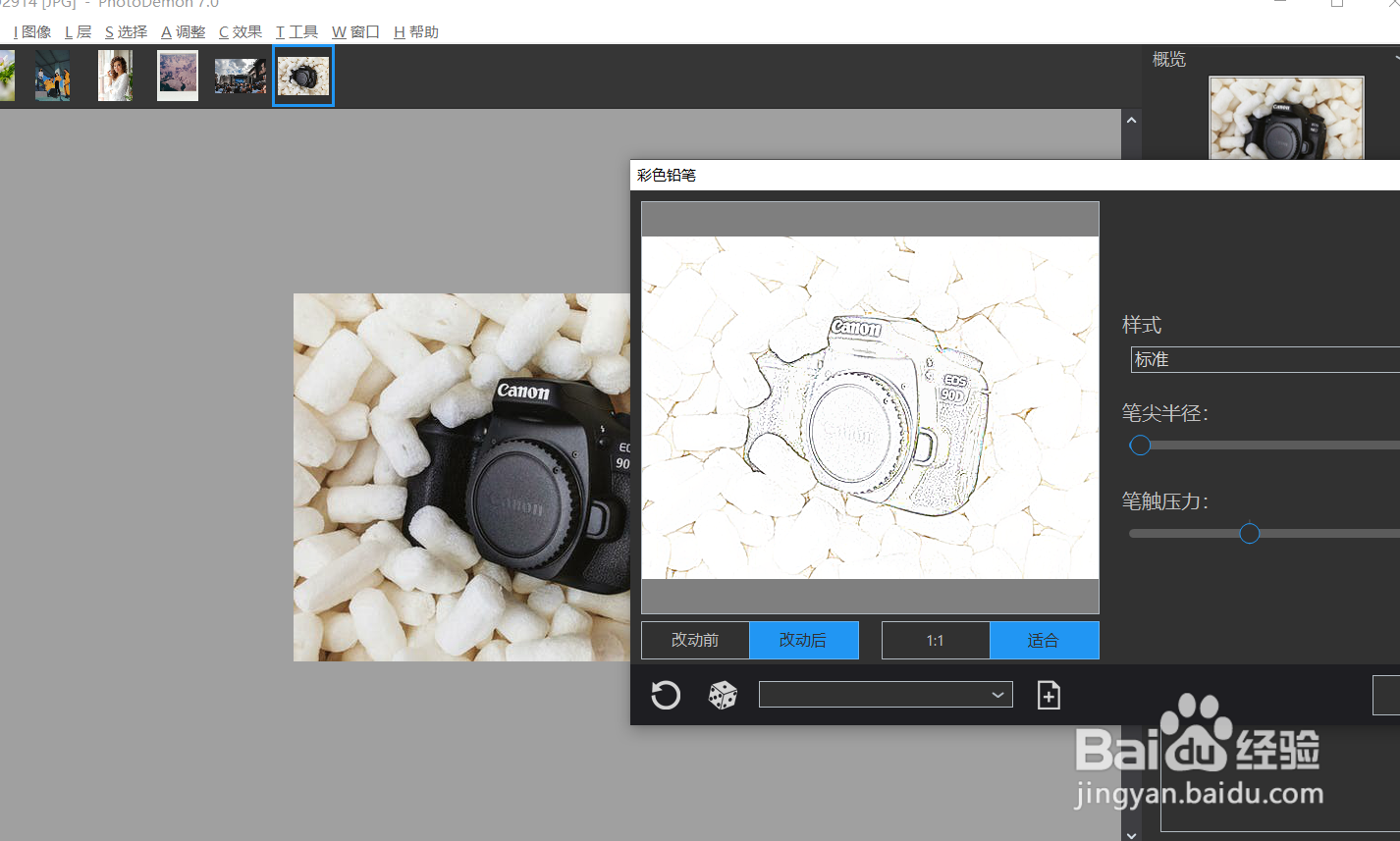Viewport: 1400px width, 841px height.
Task: Switch to the woman in white thumbnail
Action: click(115, 76)
